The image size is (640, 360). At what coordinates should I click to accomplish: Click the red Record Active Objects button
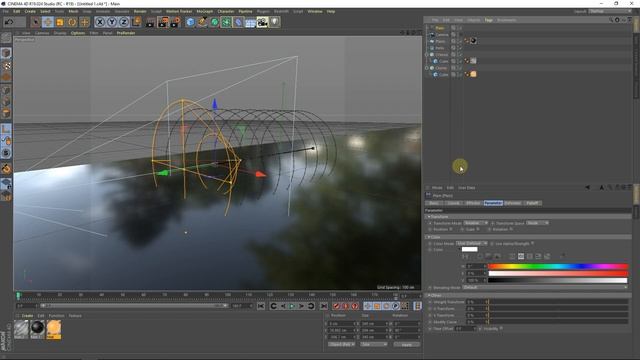(336, 306)
